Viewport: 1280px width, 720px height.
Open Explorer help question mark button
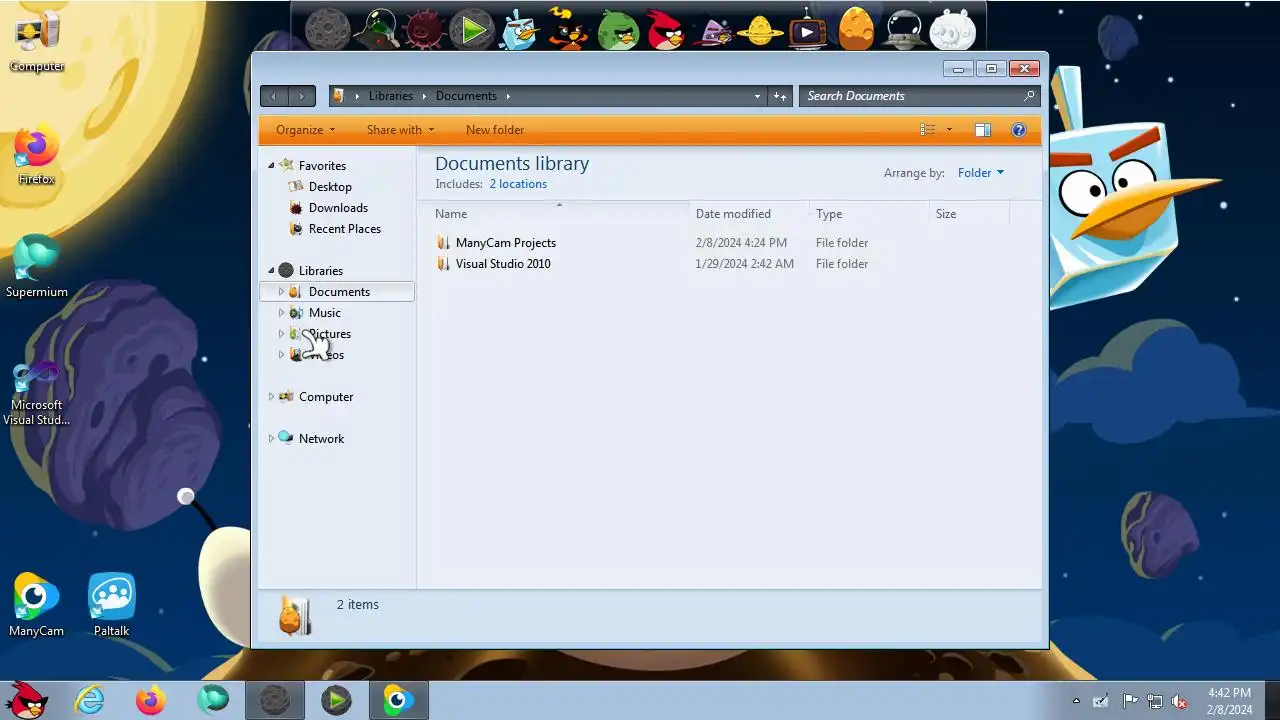(x=1019, y=130)
